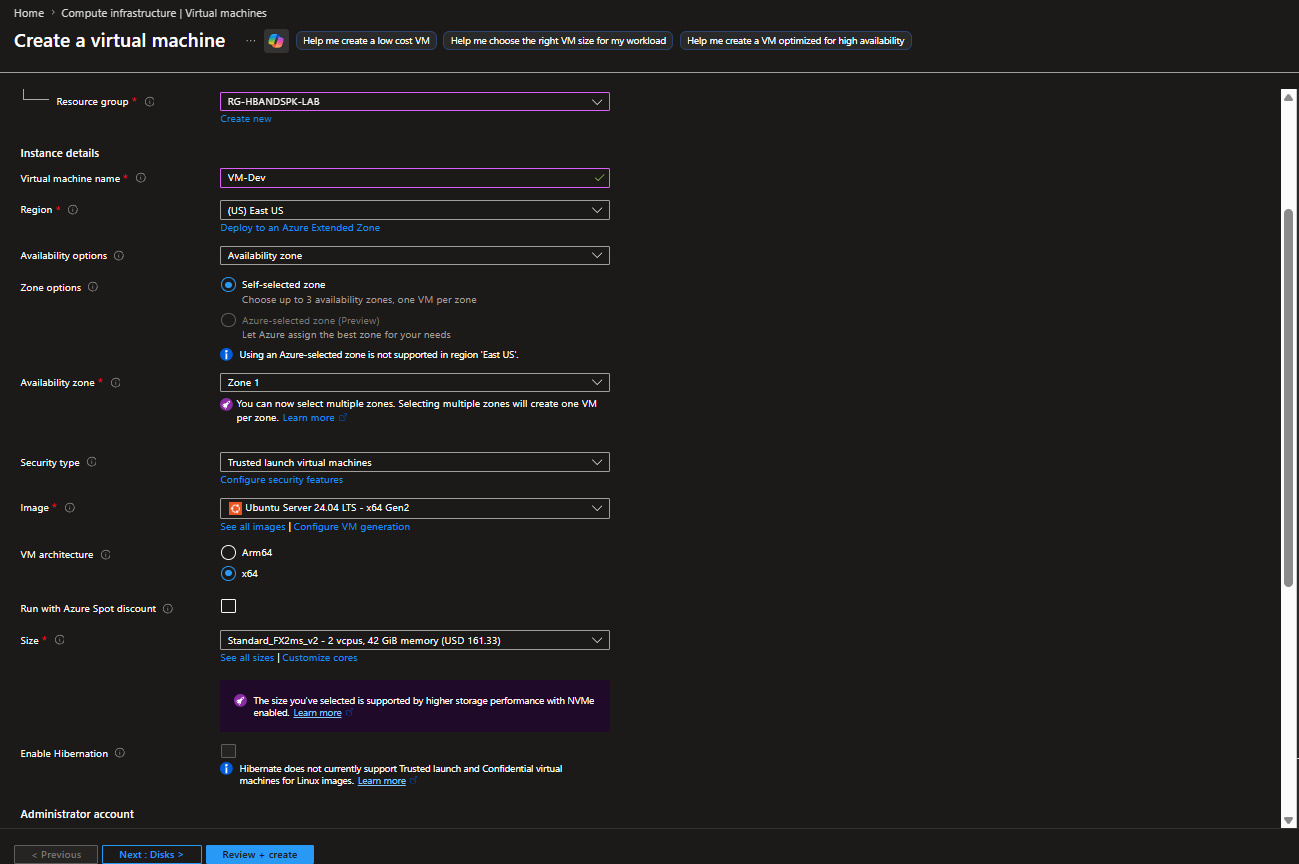Select the Self-selected zone radio button
1299x864 pixels.
click(x=228, y=285)
